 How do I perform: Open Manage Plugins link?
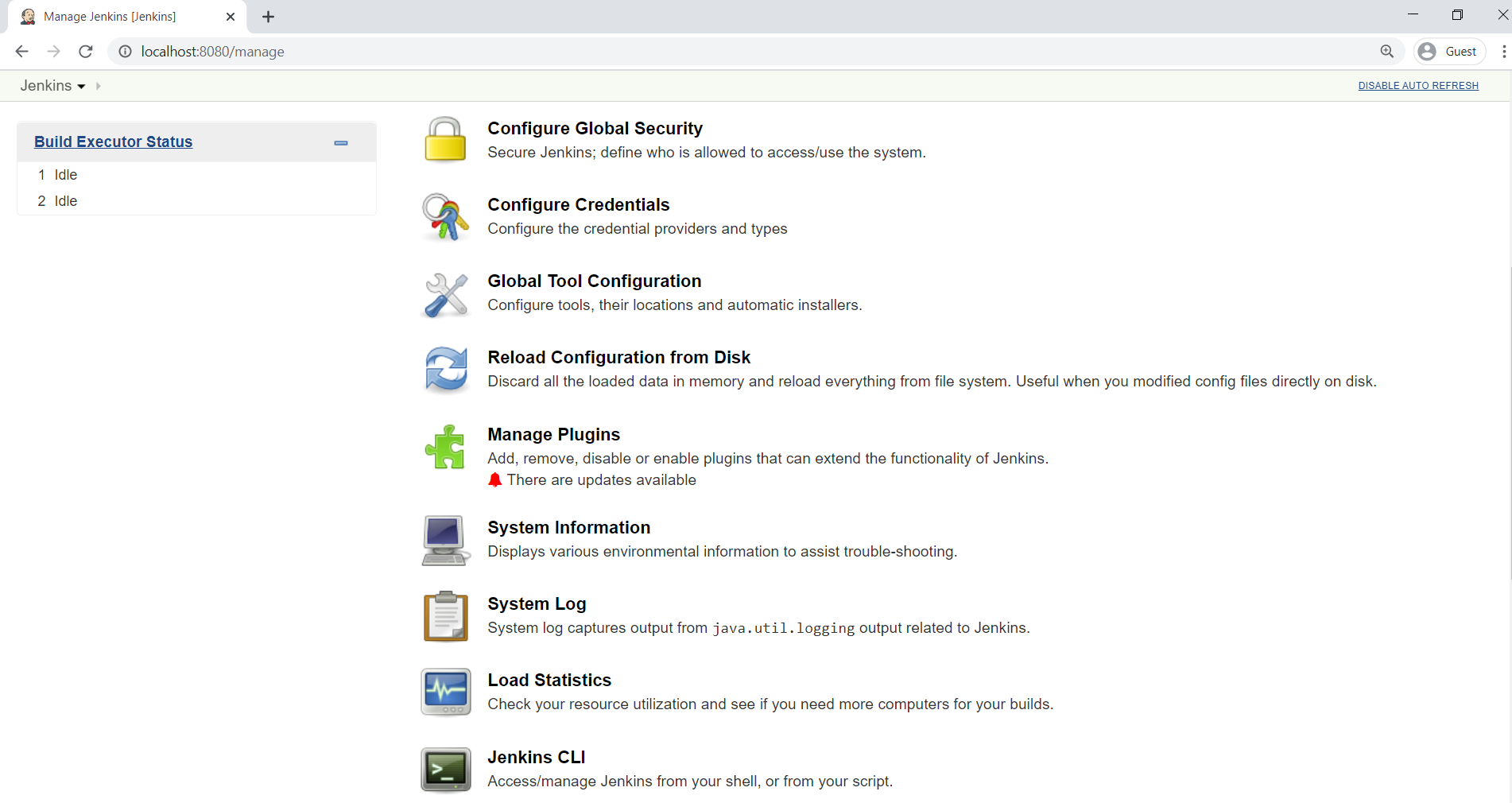point(554,435)
